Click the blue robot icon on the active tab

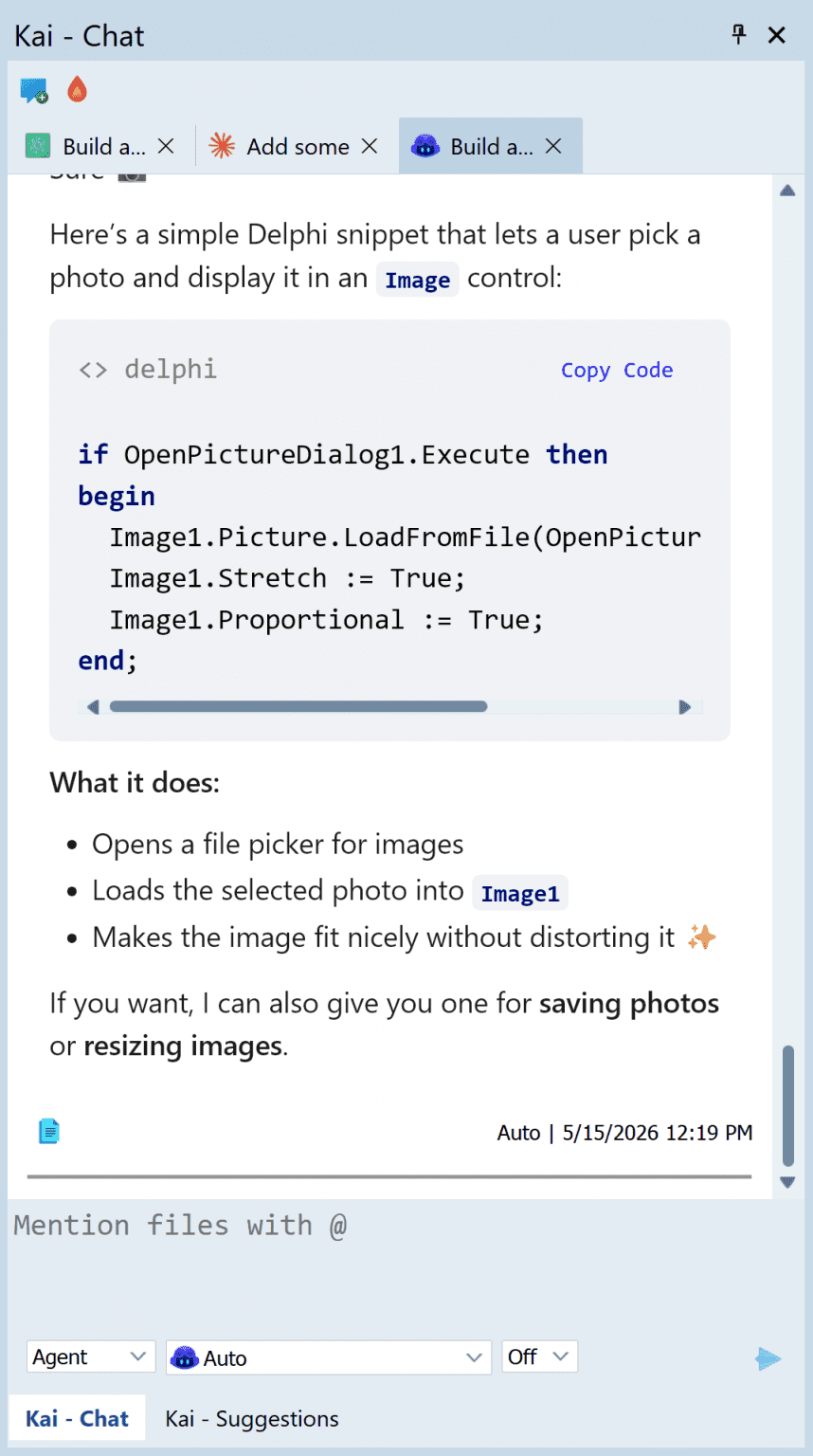coord(425,146)
